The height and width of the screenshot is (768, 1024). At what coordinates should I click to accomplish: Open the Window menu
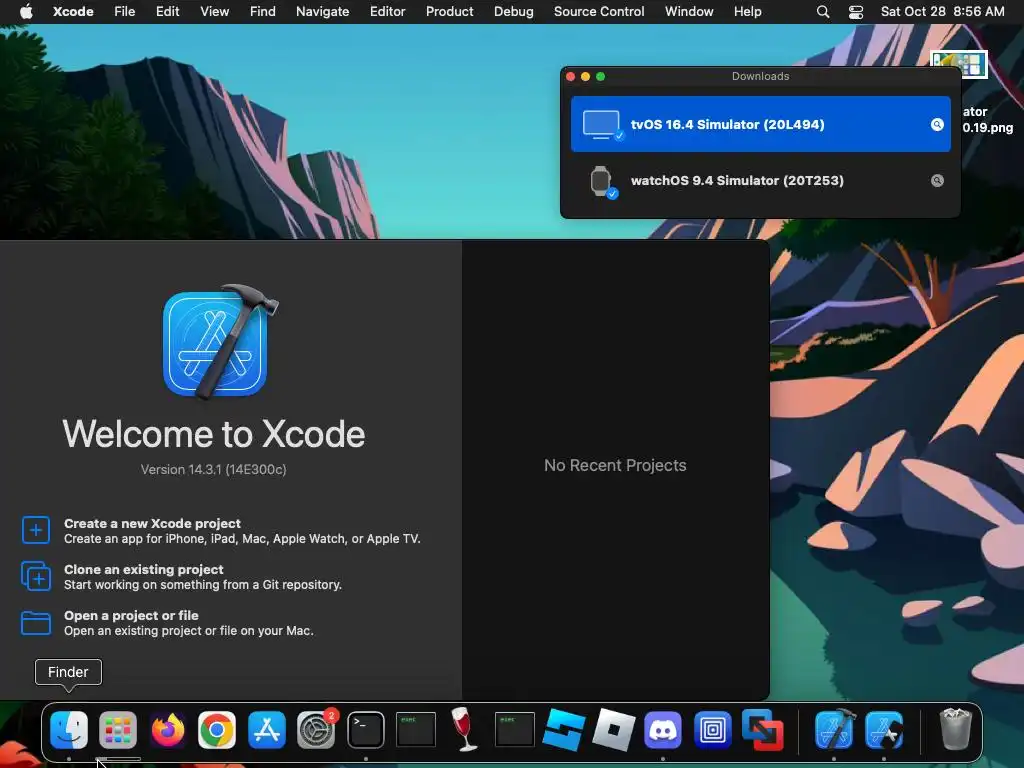[x=689, y=12]
